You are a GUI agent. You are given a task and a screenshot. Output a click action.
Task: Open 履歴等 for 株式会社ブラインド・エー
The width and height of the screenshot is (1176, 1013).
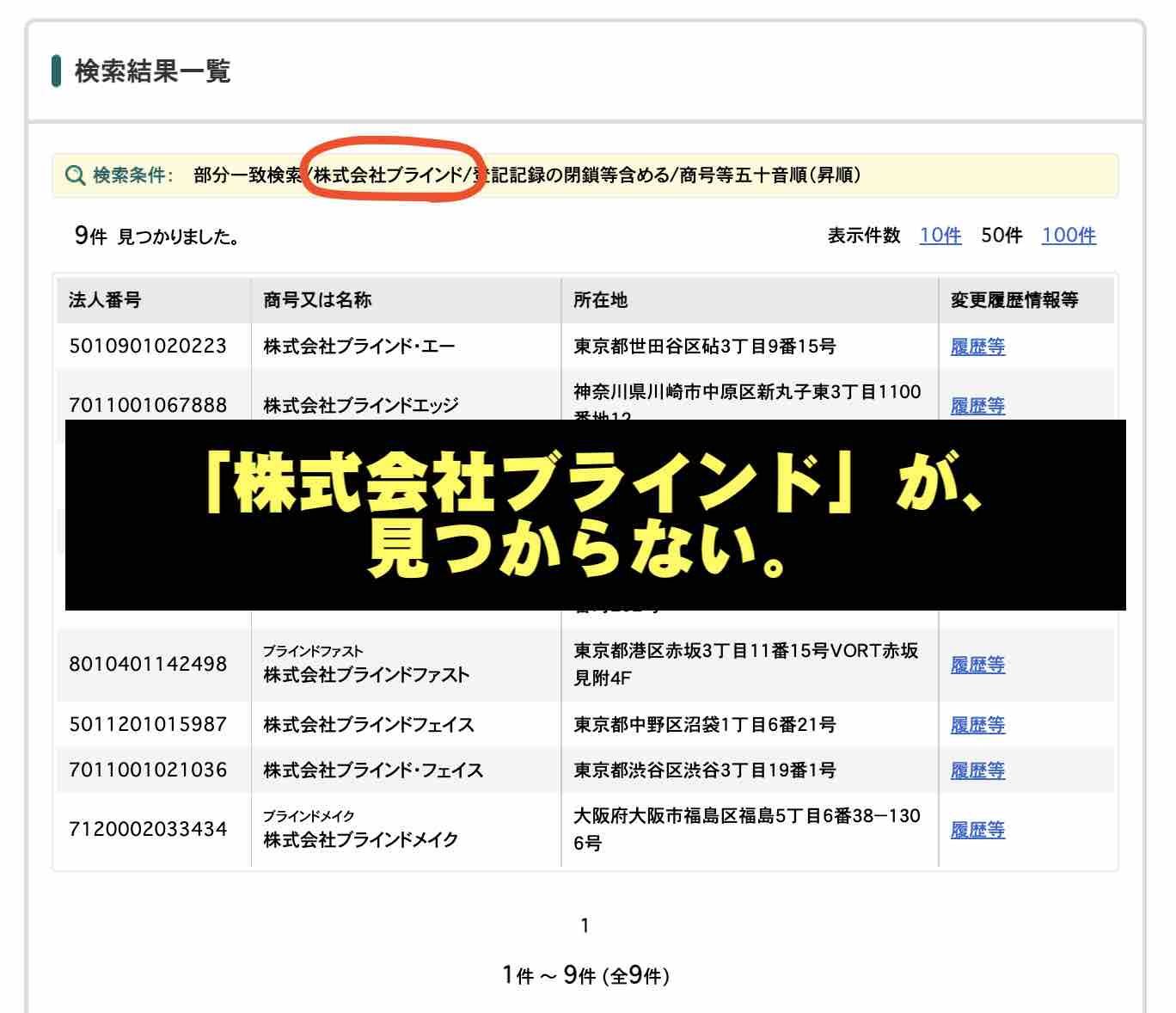pyautogui.click(x=977, y=347)
